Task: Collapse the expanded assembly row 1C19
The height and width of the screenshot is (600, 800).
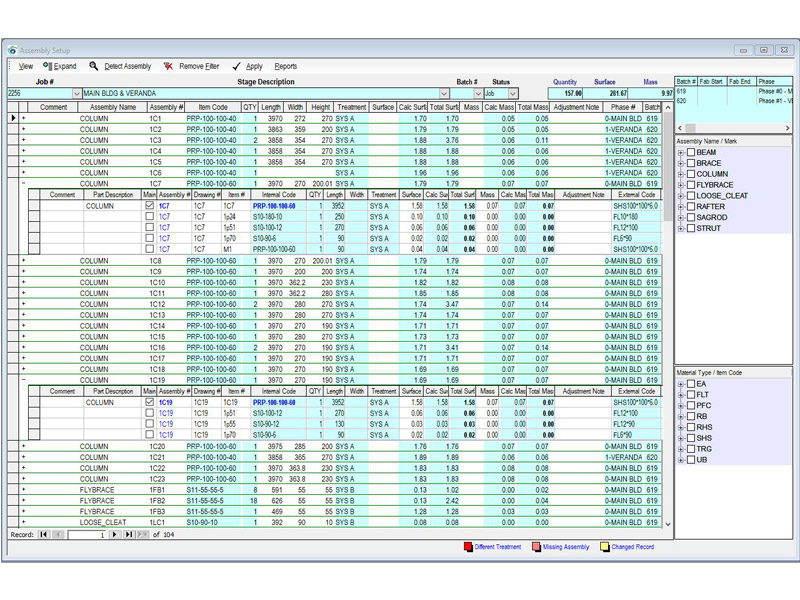Action: click(23, 380)
